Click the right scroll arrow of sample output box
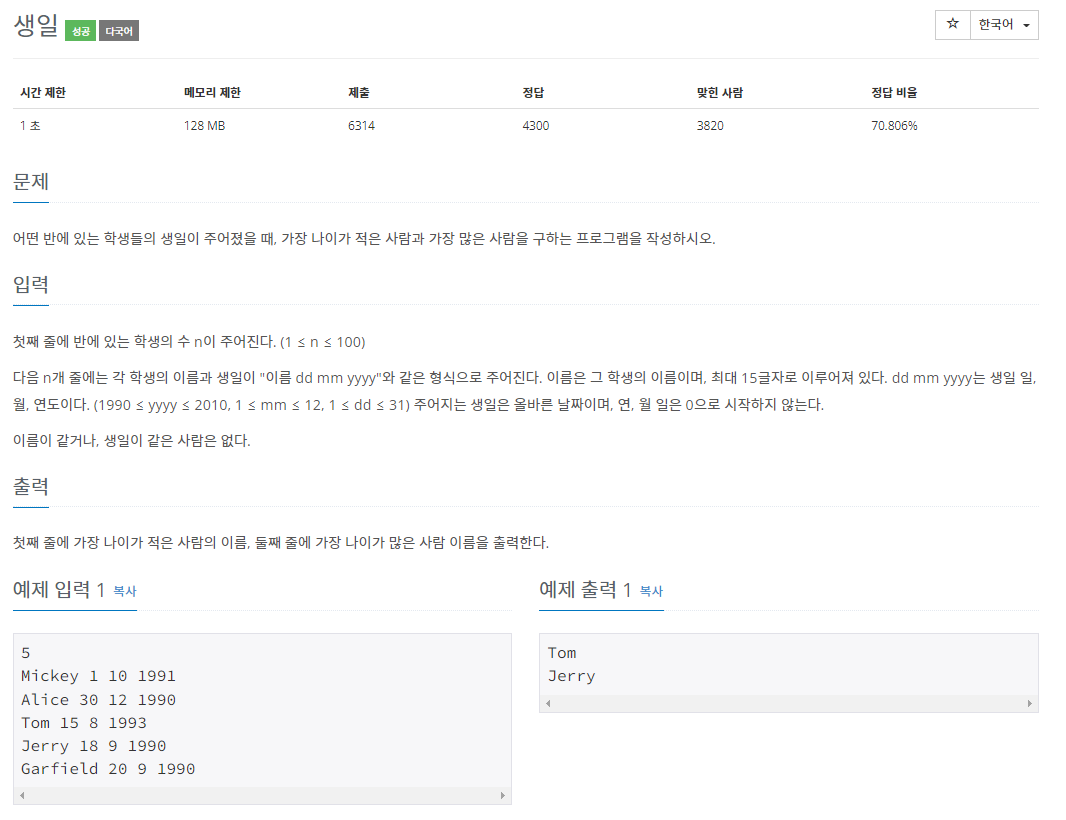This screenshot has height=820, width=1066. pyautogui.click(x=1030, y=703)
